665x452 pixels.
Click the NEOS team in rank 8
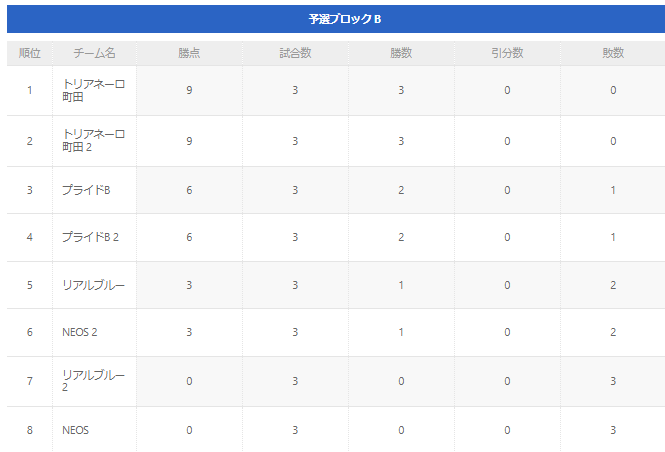pyautogui.click(x=75, y=430)
